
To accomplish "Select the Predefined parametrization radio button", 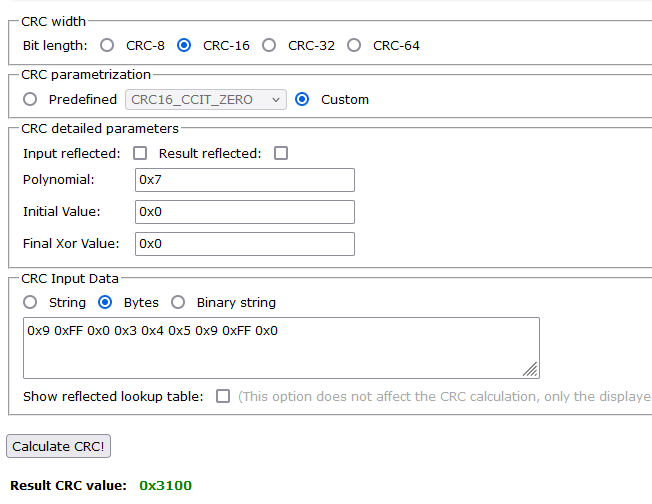I will (30, 99).
